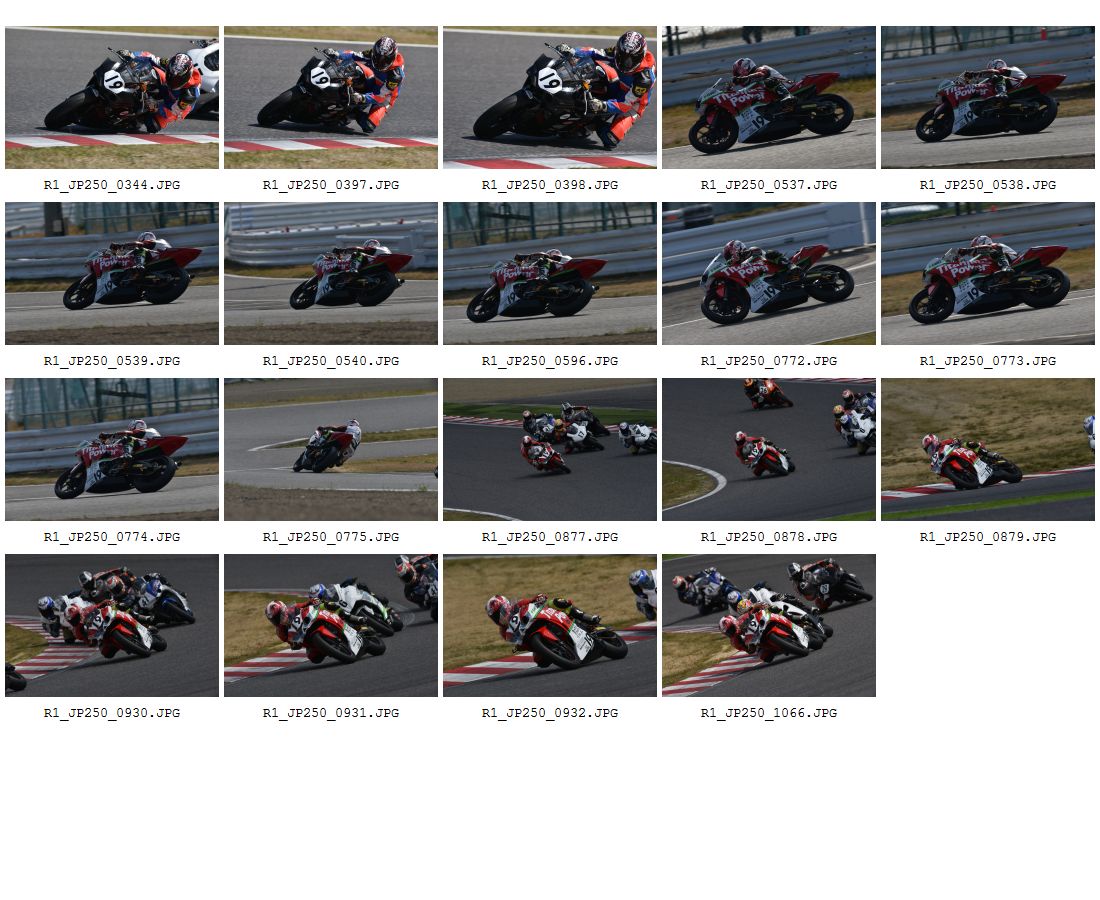
Task: Open thumbnail R1_JP250_0932.JPG
Action: tap(550, 626)
